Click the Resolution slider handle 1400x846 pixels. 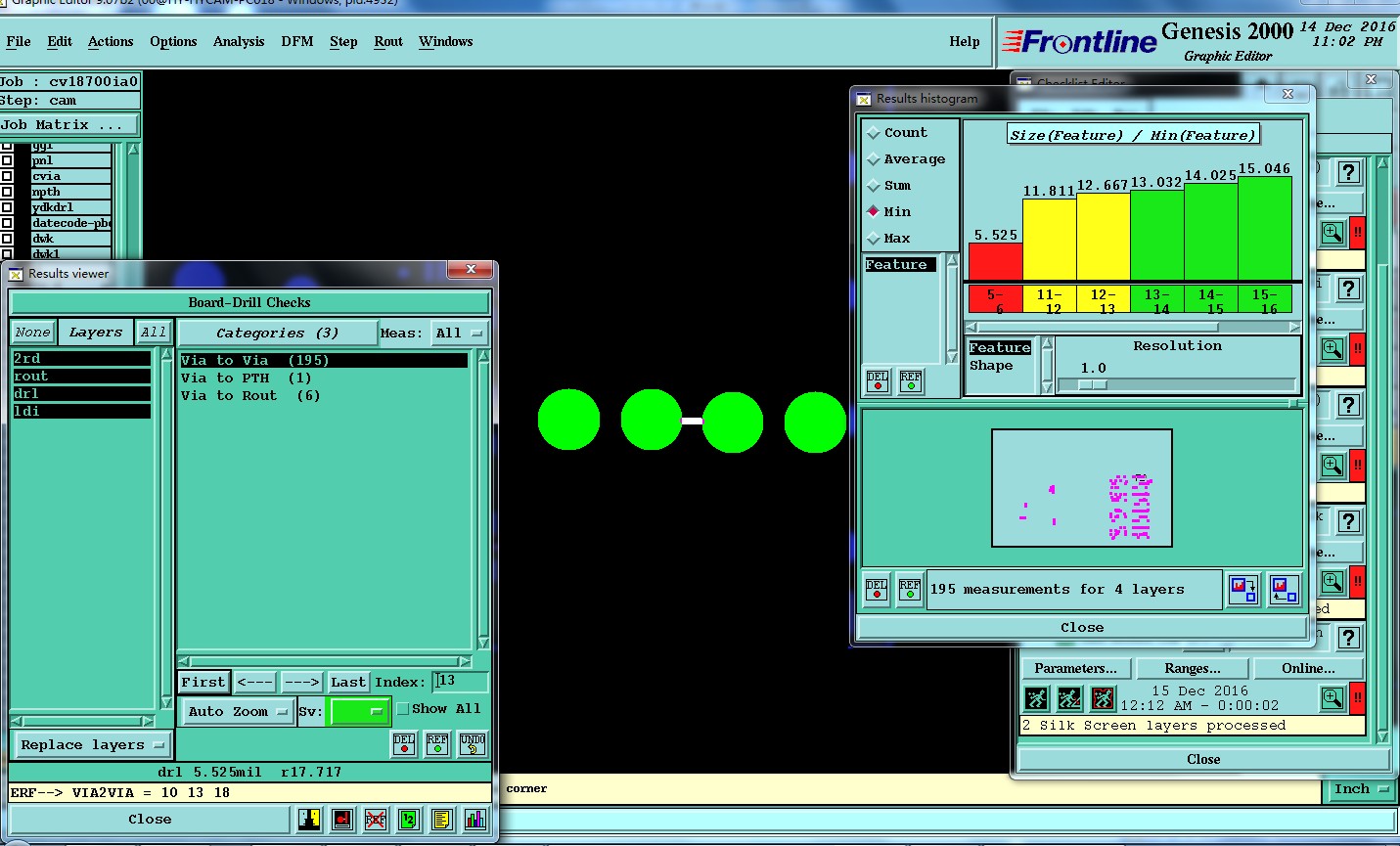click(1093, 385)
